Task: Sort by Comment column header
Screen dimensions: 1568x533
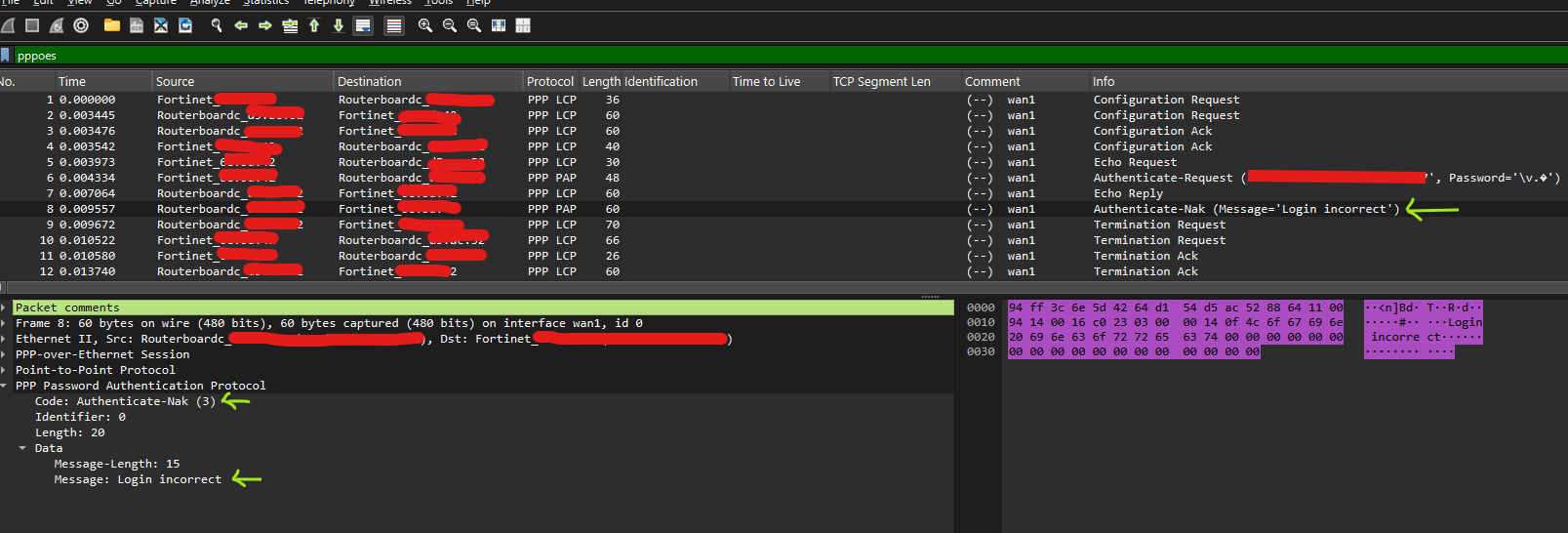Action: click(1025, 82)
